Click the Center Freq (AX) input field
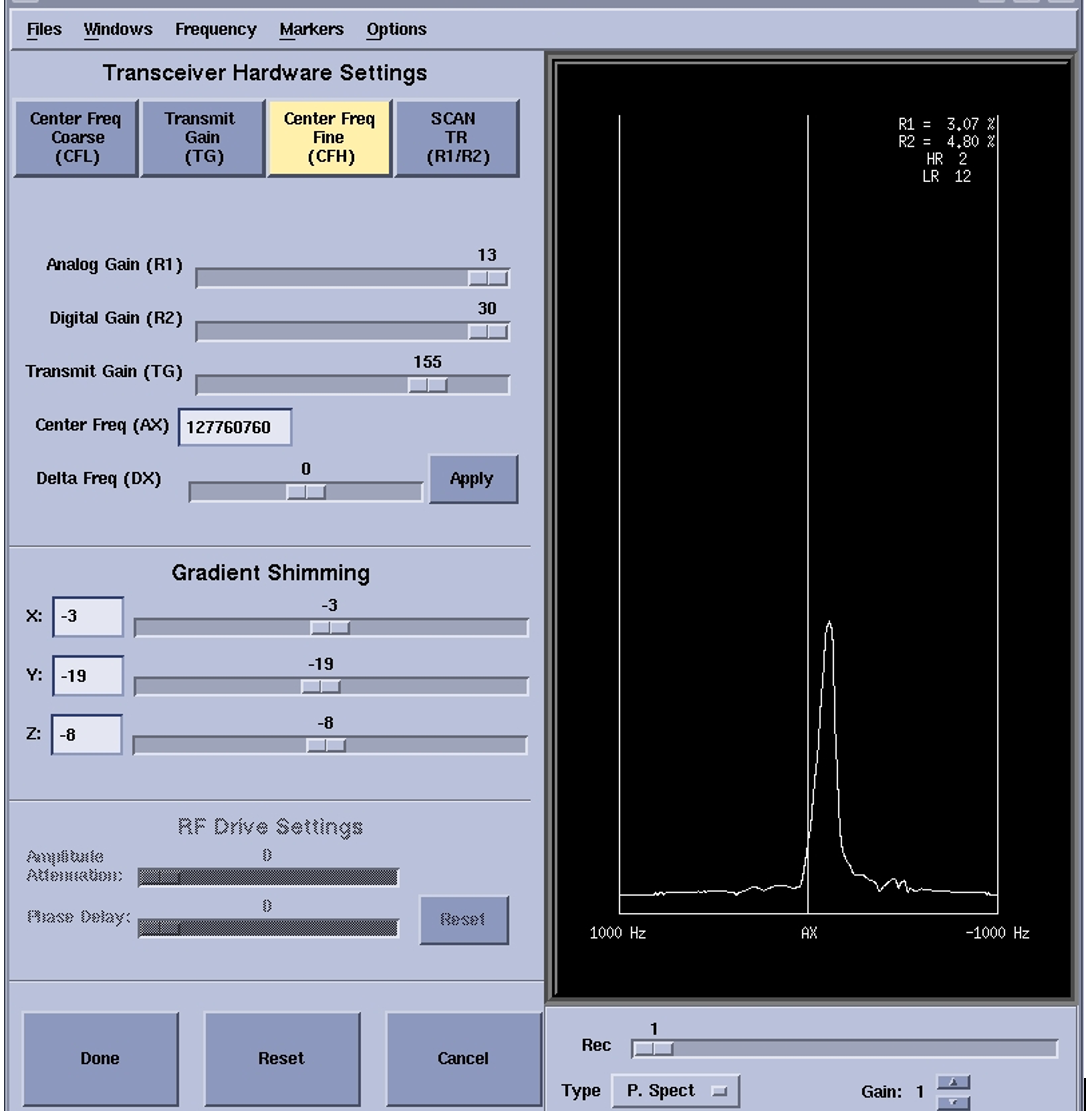This screenshot has width=1086, height=1111. [235, 428]
